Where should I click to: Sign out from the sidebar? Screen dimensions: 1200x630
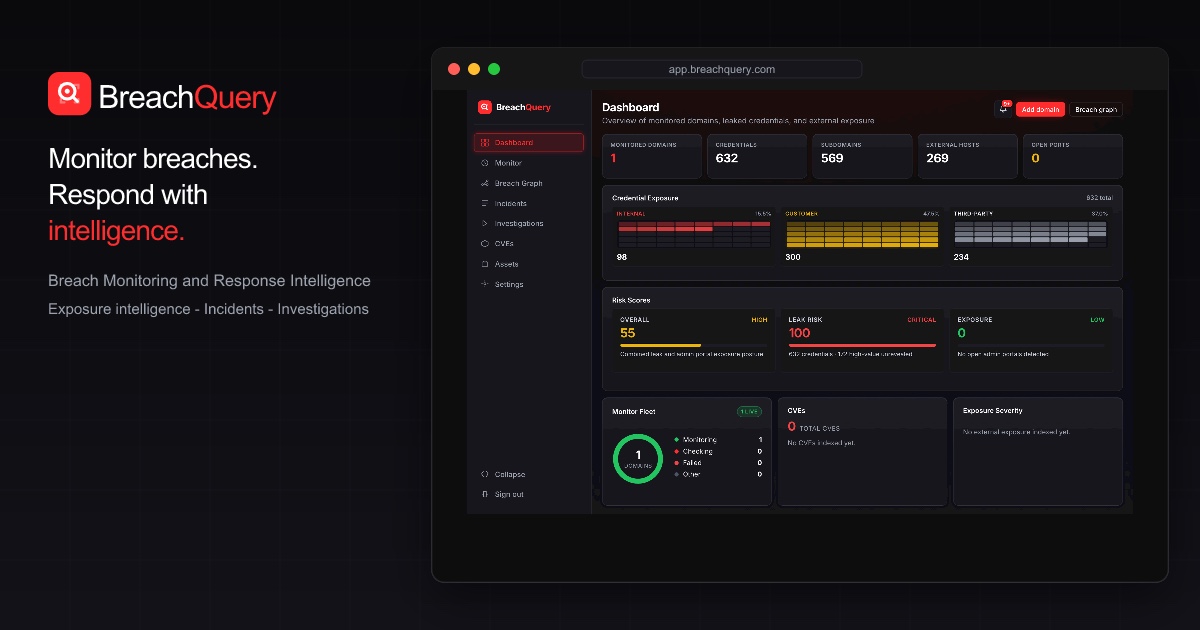pos(502,494)
